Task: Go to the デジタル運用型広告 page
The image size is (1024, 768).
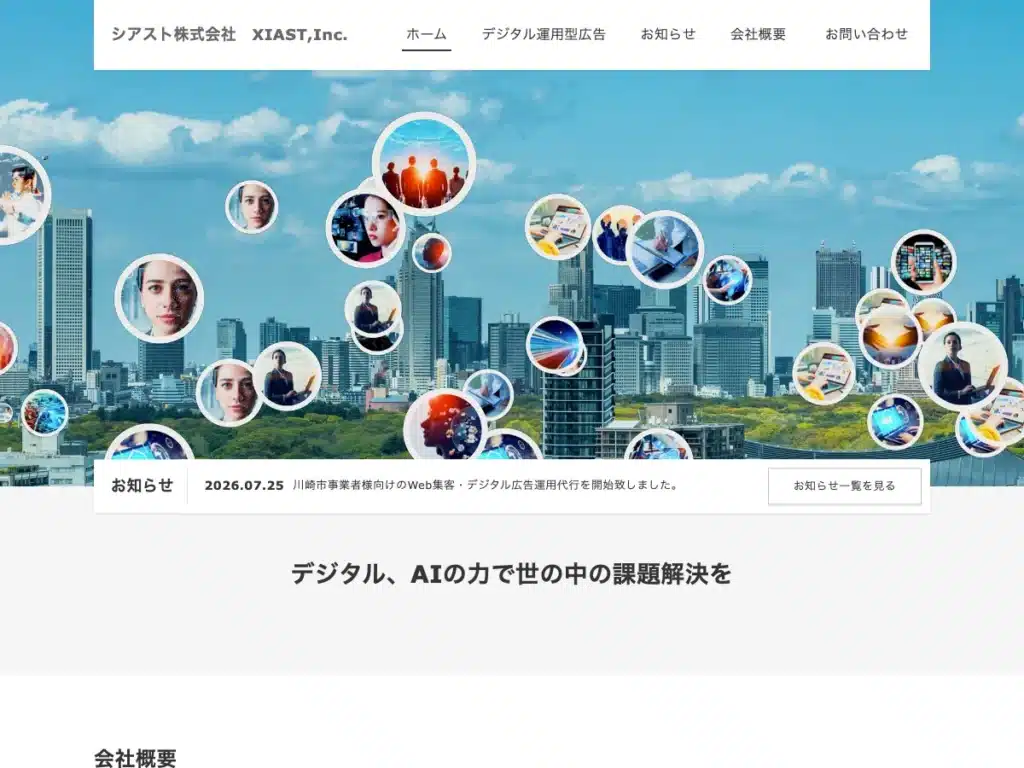Action: pyautogui.click(x=543, y=34)
